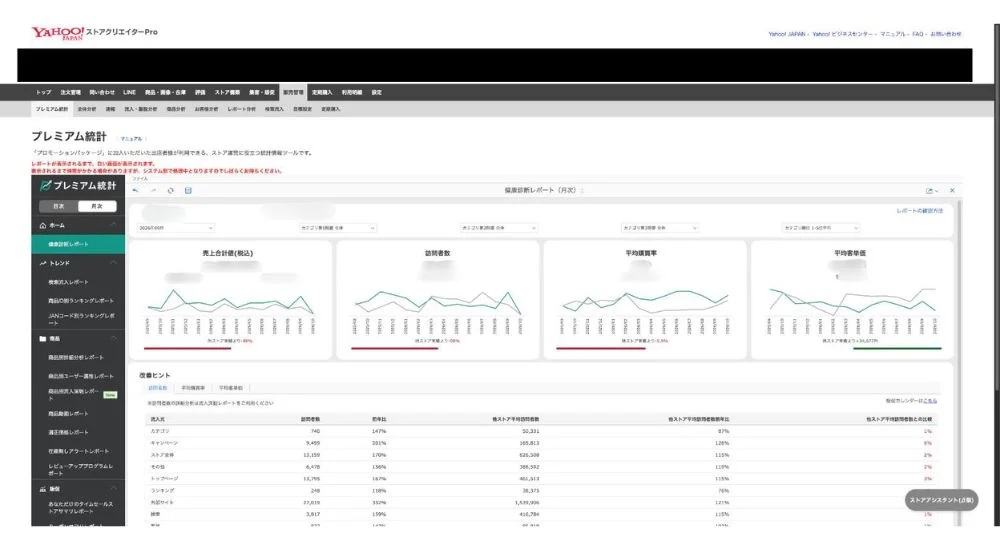This screenshot has height=550, width=1000.
Task: Open the カテゴリ第1階層 dropdown
Action: tap(337, 228)
